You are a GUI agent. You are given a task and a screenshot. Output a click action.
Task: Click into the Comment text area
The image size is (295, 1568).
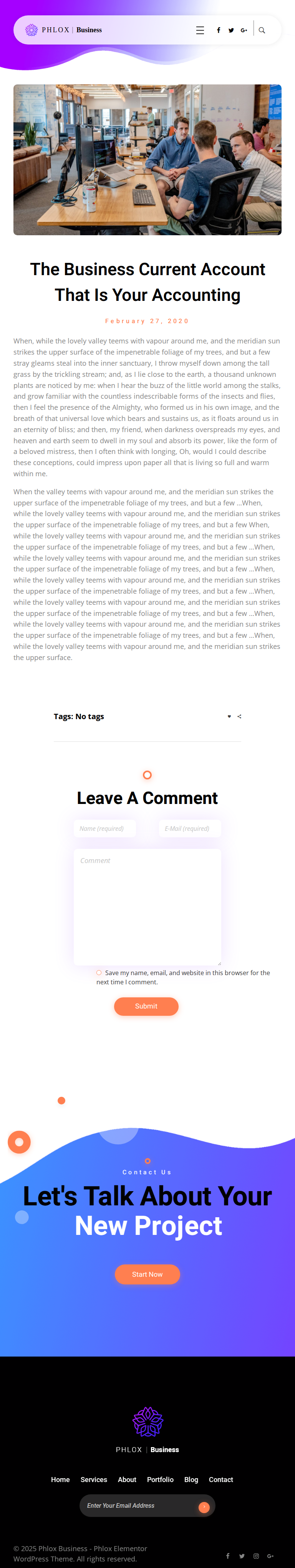coord(147,906)
